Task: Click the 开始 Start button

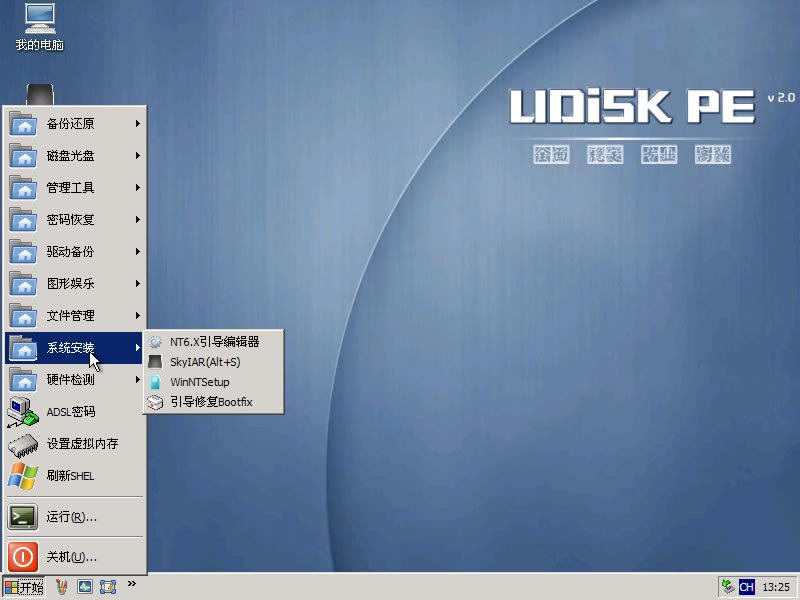Action: 24,587
